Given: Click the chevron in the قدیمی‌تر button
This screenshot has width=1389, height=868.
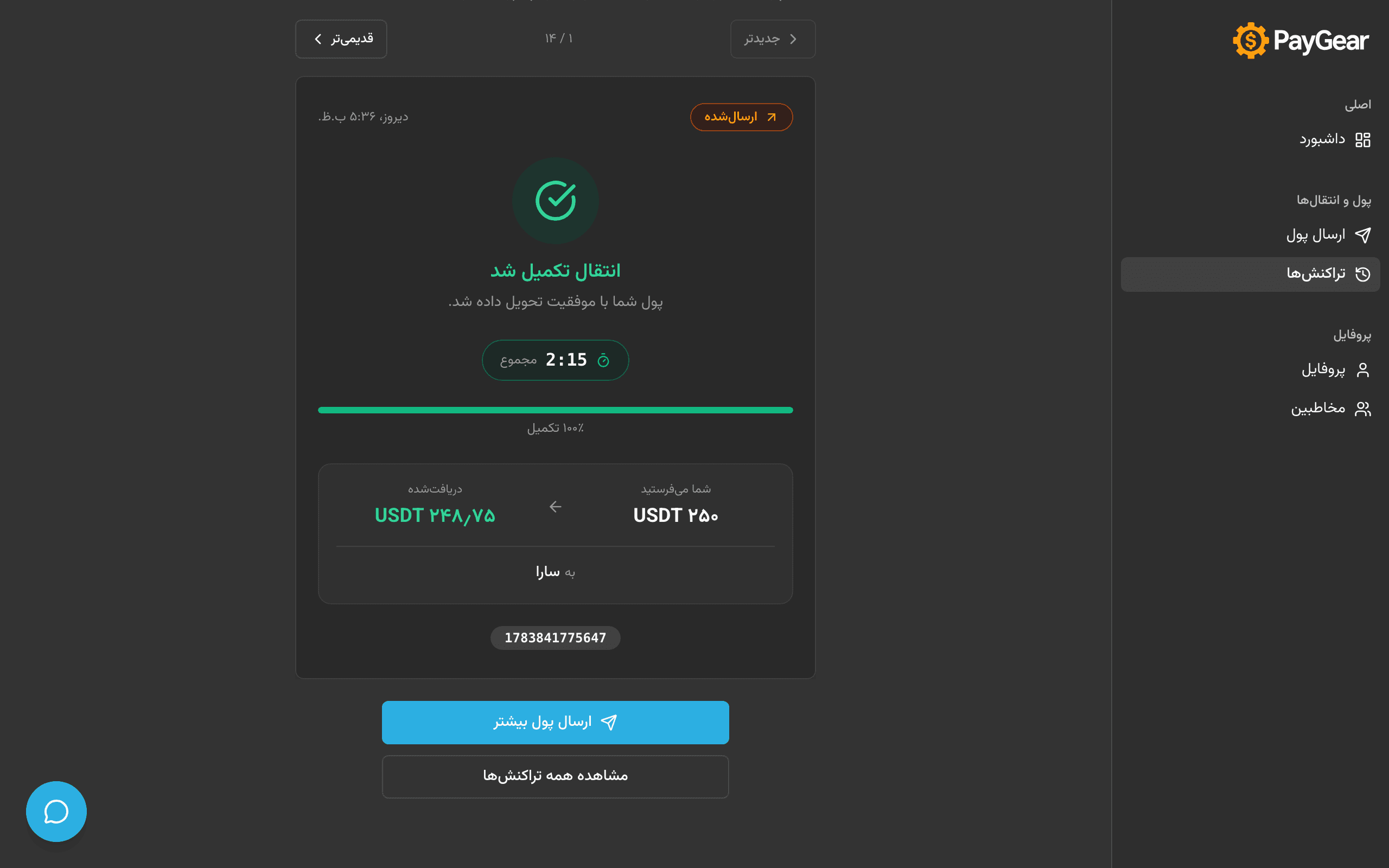Looking at the screenshot, I should (x=318, y=39).
